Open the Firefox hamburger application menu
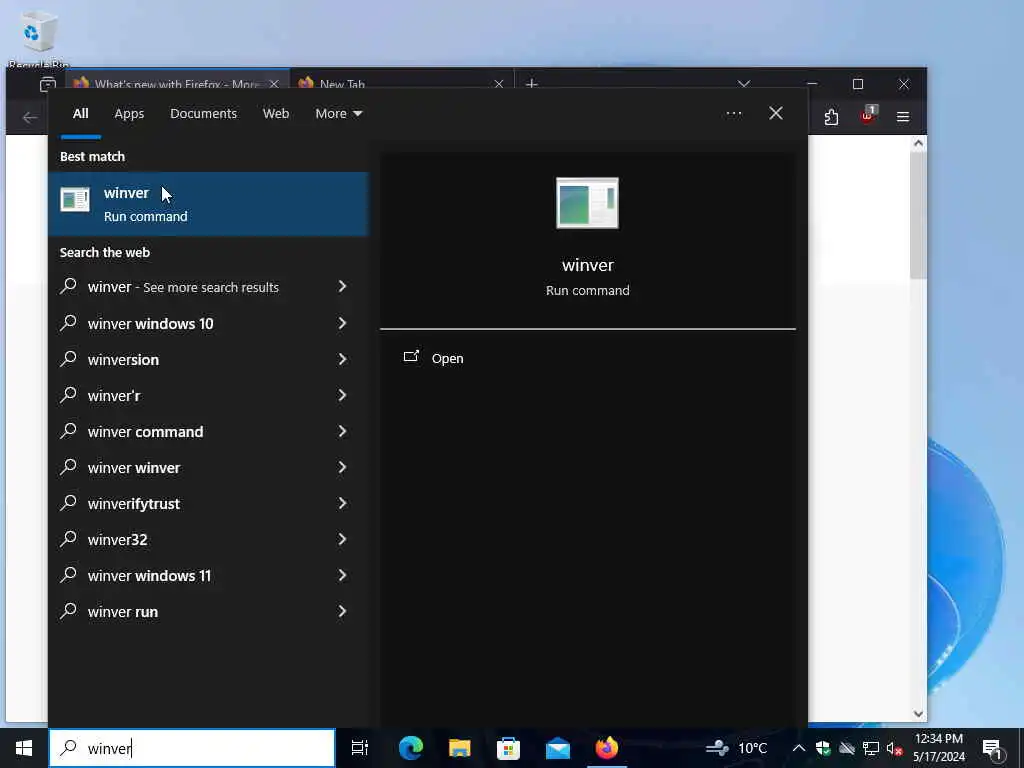This screenshot has width=1024, height=768. pos(903,117)
